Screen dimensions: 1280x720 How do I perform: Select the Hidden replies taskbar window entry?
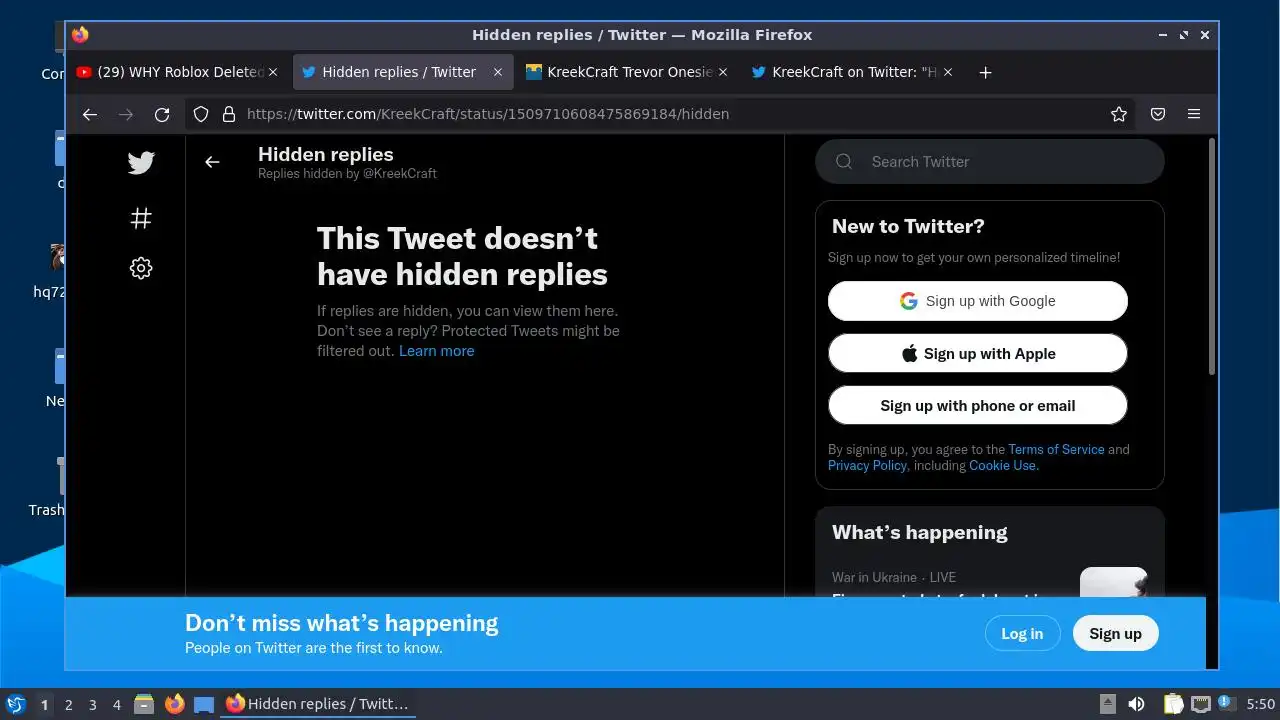tap(317, 704)
